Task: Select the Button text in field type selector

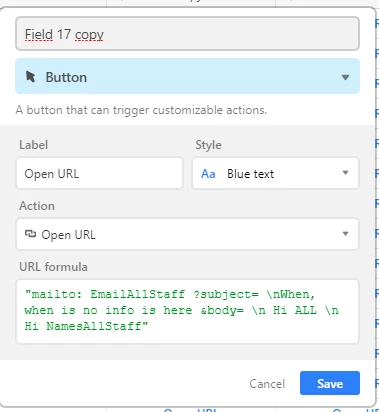Action: (x=66, y=77)
